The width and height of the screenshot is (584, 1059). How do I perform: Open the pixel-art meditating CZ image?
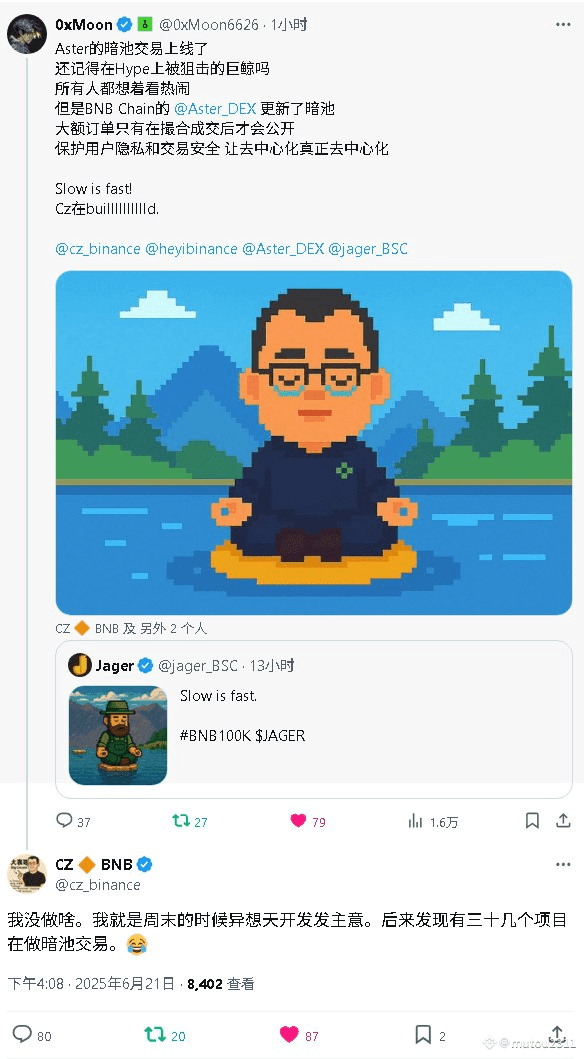(x=314, y=443)
